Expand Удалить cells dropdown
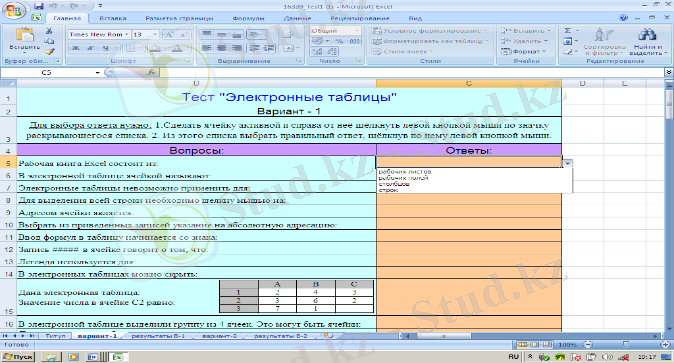The height and width of the screenshot is (363, 674). 546,41
